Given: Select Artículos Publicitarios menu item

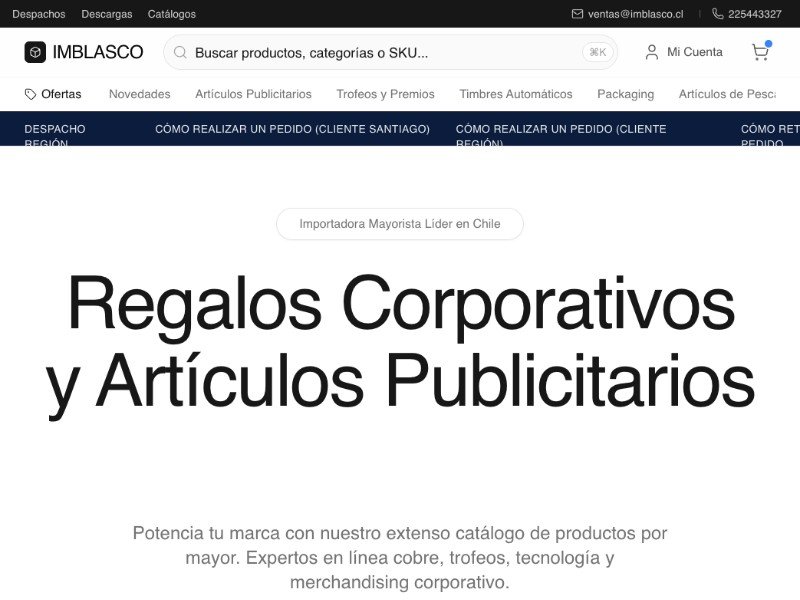Looking at the screenshot, I should click(253, 94).
